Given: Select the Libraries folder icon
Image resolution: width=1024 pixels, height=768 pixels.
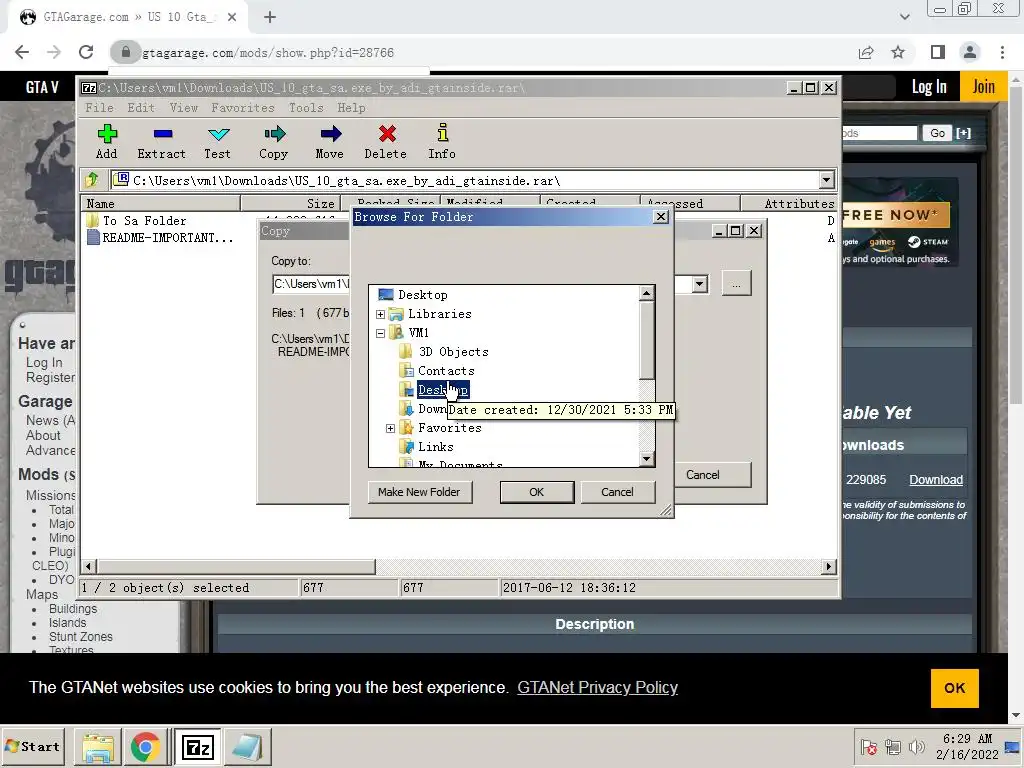Looking at the screenshot, I should click(x=396, y=314).
